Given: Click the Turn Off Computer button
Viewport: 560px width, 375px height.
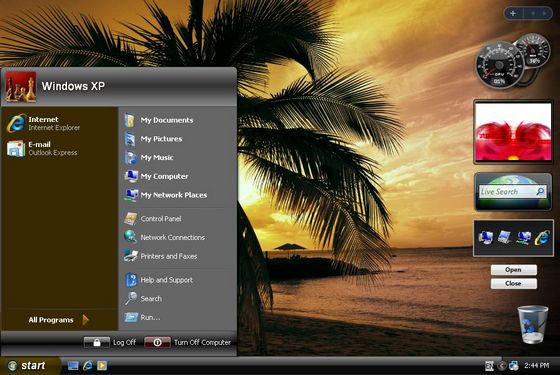Looking at the screenshot, I should coord(188,342).
